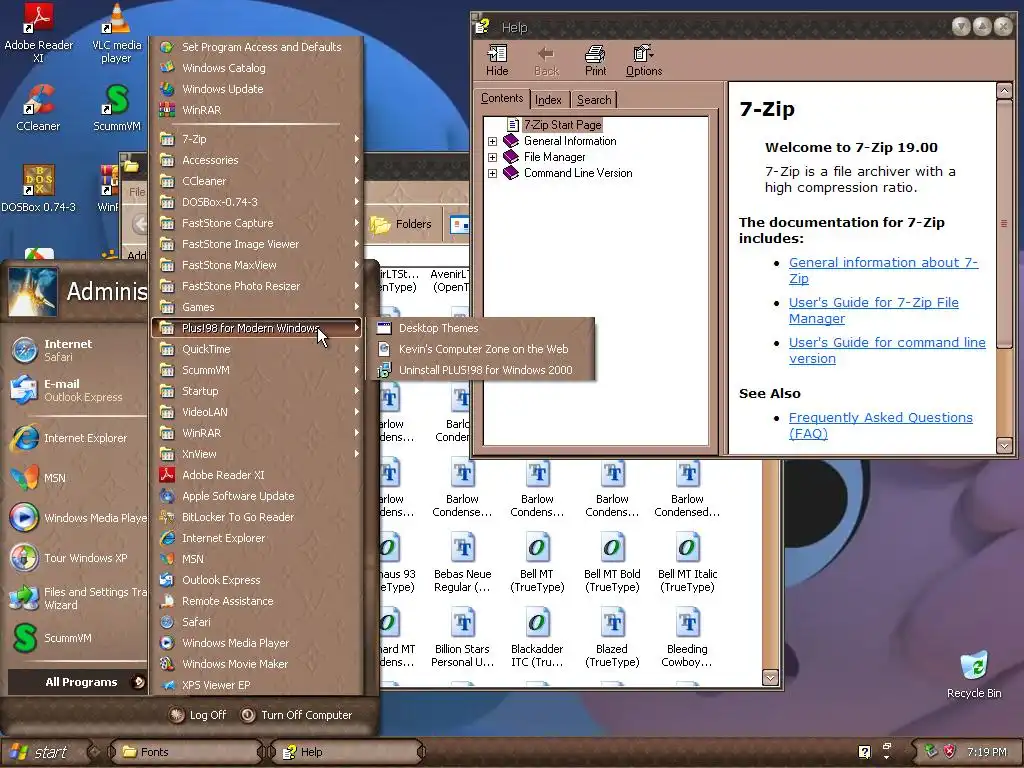Open the Startup folder submenu

click(x=258, y=391)
